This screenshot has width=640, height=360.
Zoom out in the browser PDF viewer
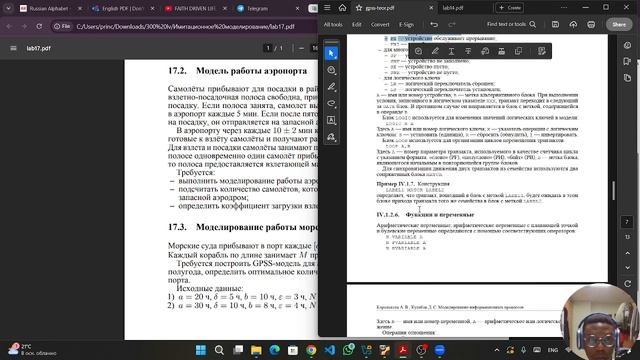coord(301,48)
